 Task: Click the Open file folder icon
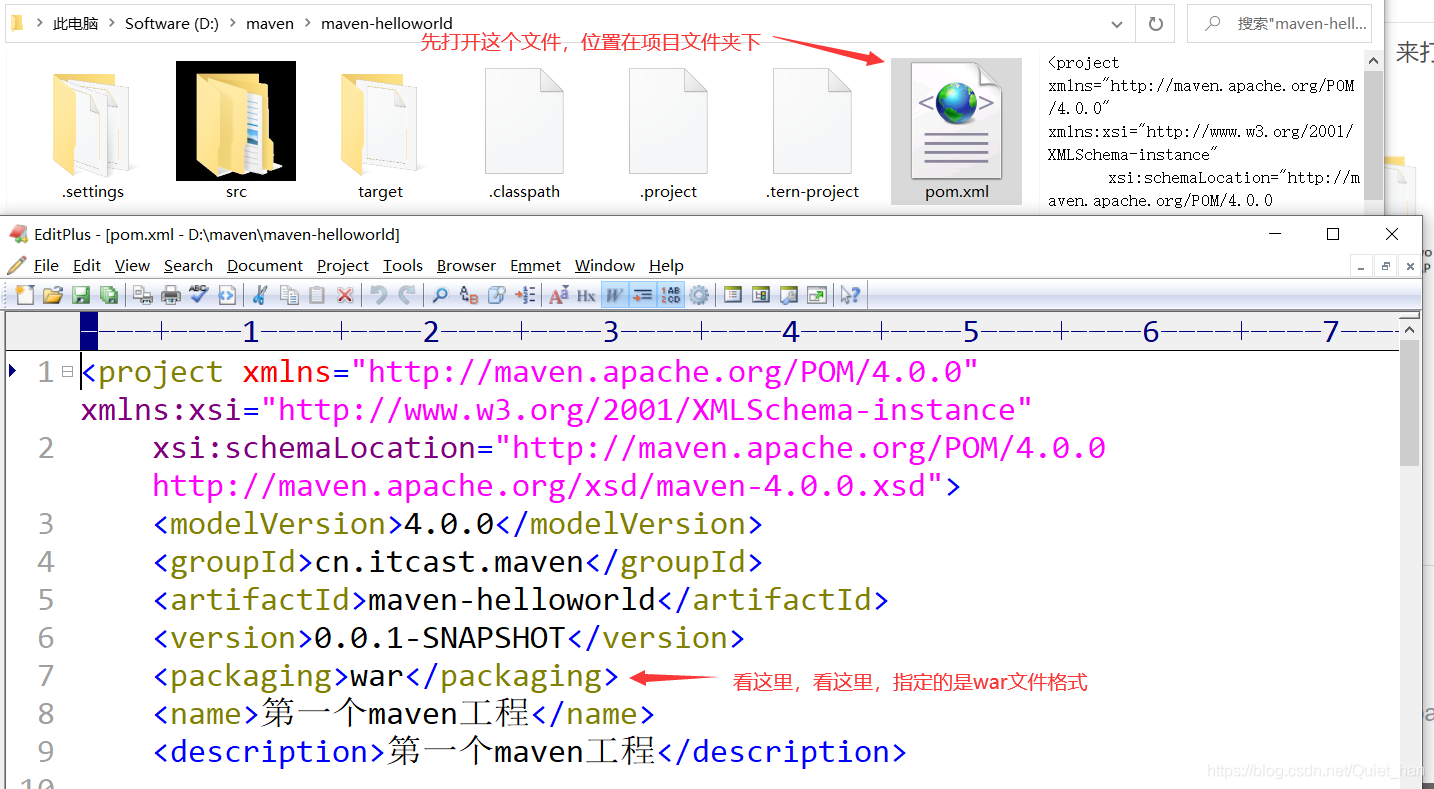click(x=53, y=295)
